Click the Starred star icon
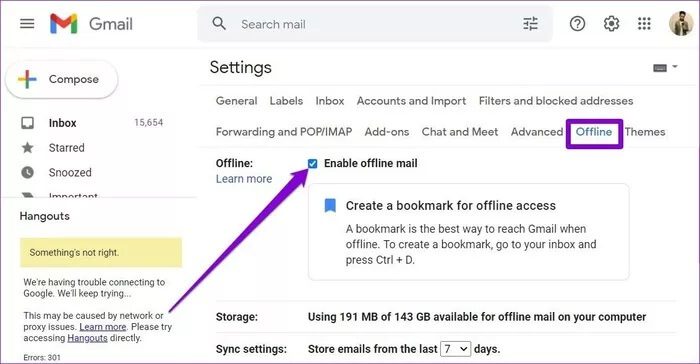The height and width of the screenshot is (364, 700). [x=28, y=147]
